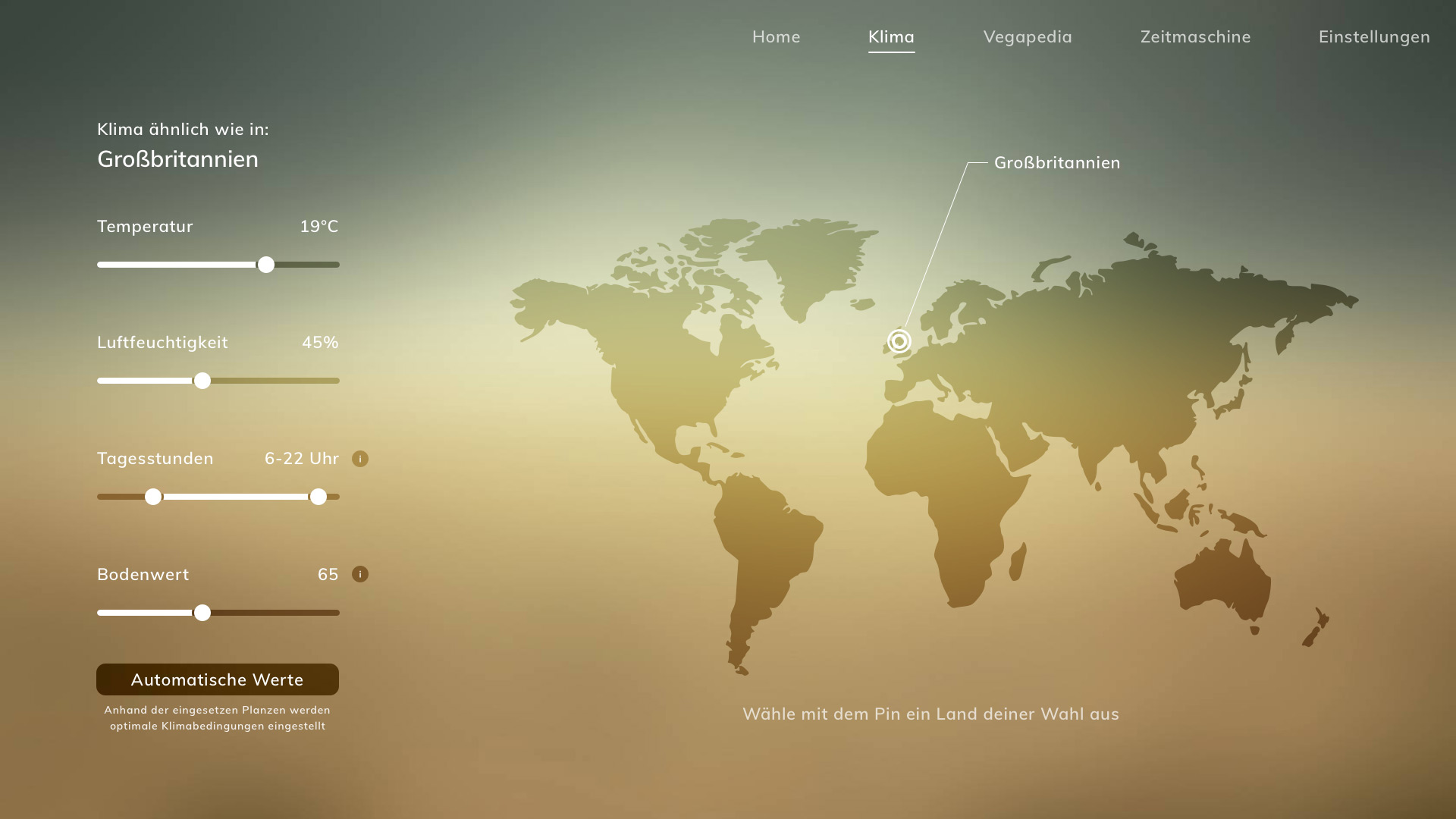Click the Temperatur slider handle
The height and width of the screenshot is (819, 1456).
266,265
